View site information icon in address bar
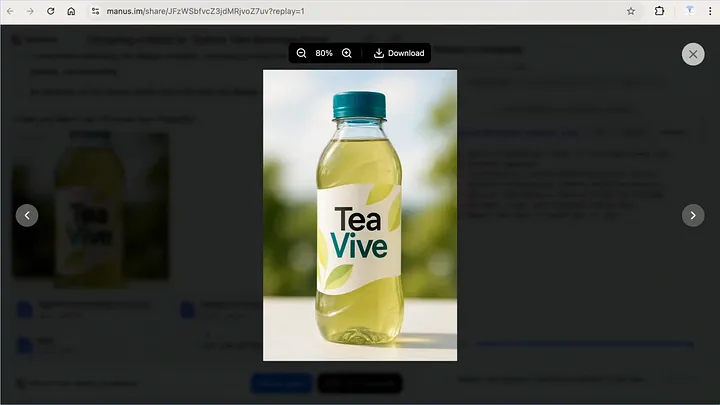Screen dimensions: 720x405 [96, 11]
